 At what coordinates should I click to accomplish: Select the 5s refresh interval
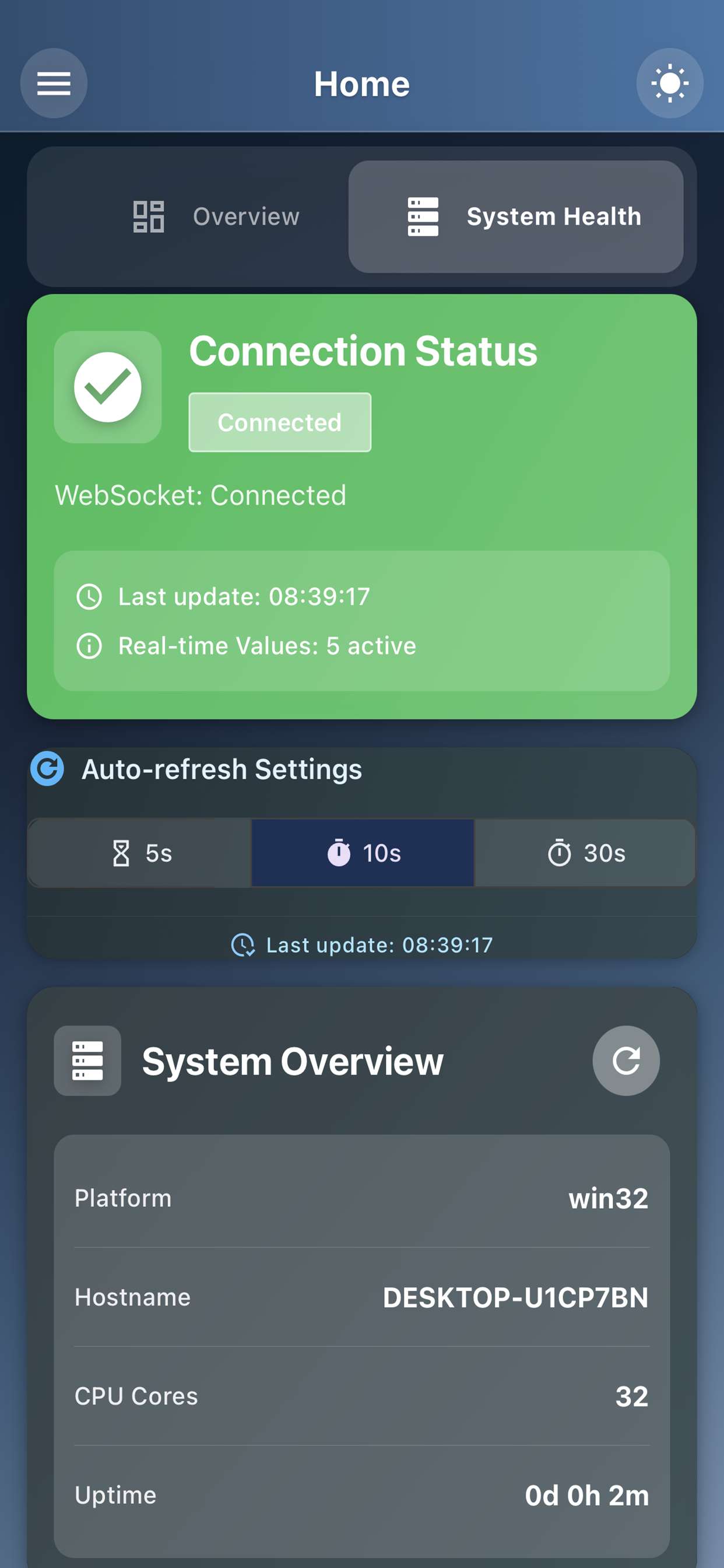[x=140, y=853]
